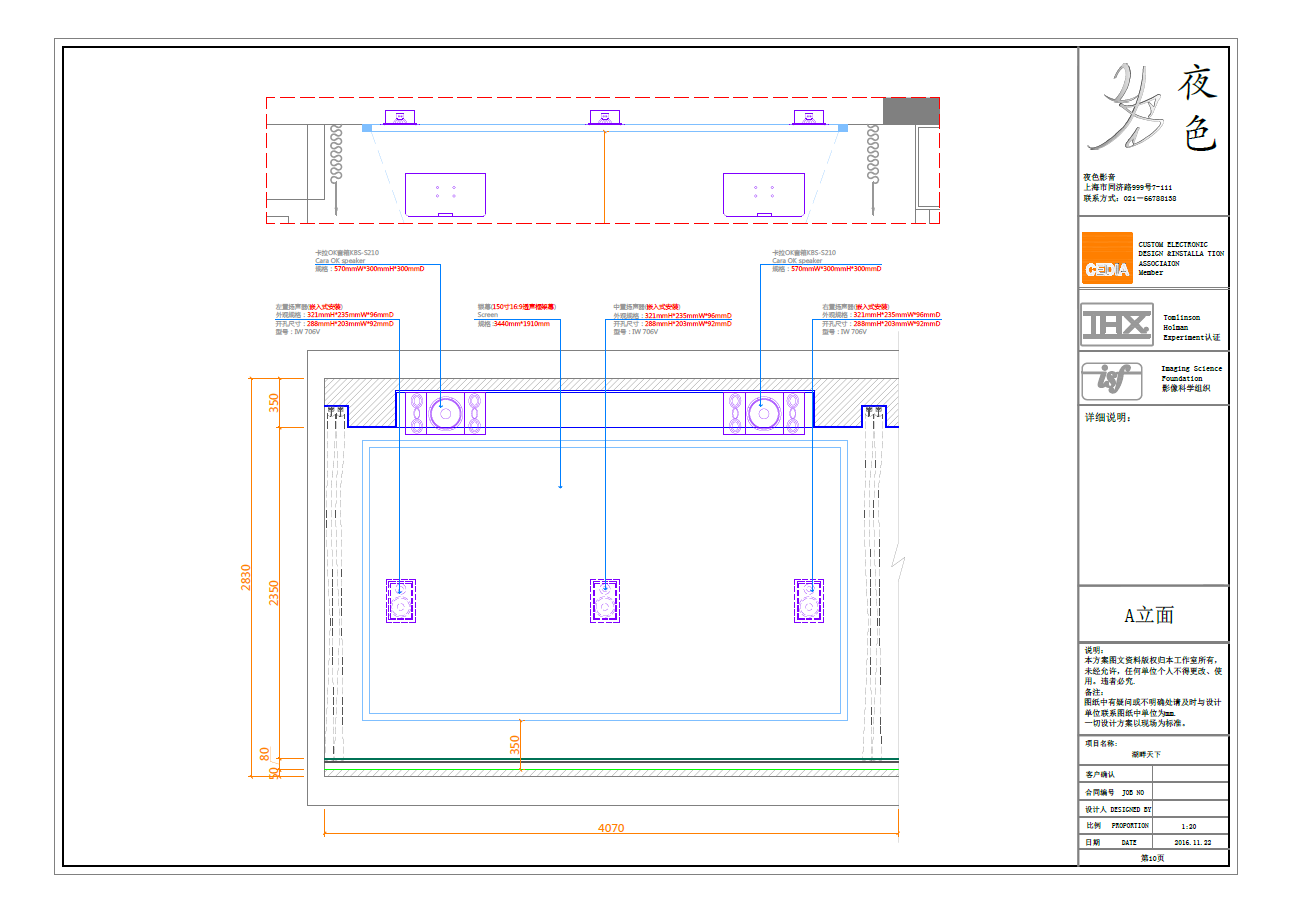The height and width of the screenshot is (912, 1289).
Task: Select the right in-wall speaker symbol
Action: 809,601
